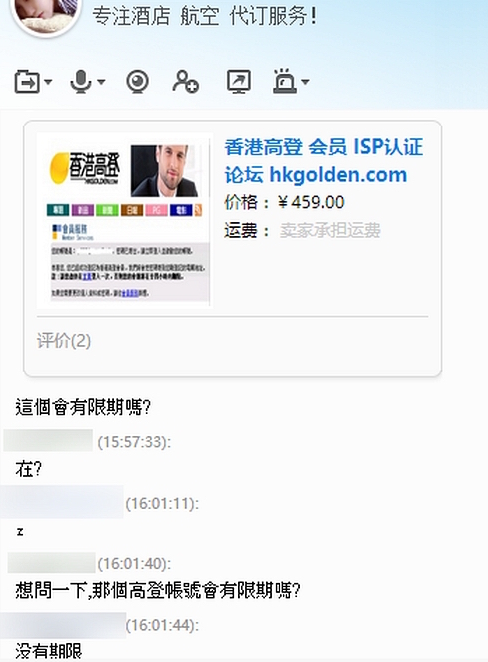Image resolution: width=488 pixels, height=662 pixels.
Task: Start a voice call with microphone icon
Action: click(x=81, y=81)
